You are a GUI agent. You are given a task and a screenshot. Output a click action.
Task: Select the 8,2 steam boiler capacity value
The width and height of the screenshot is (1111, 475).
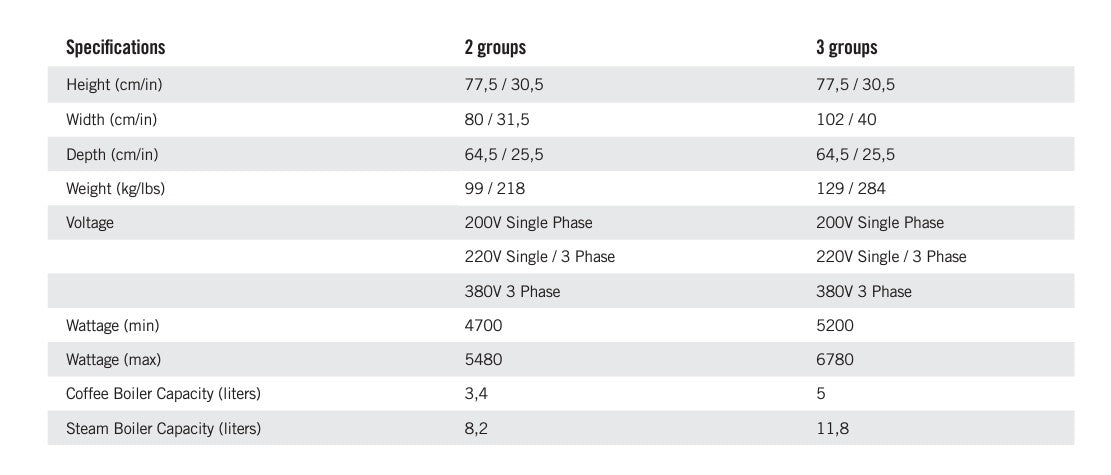475,429
